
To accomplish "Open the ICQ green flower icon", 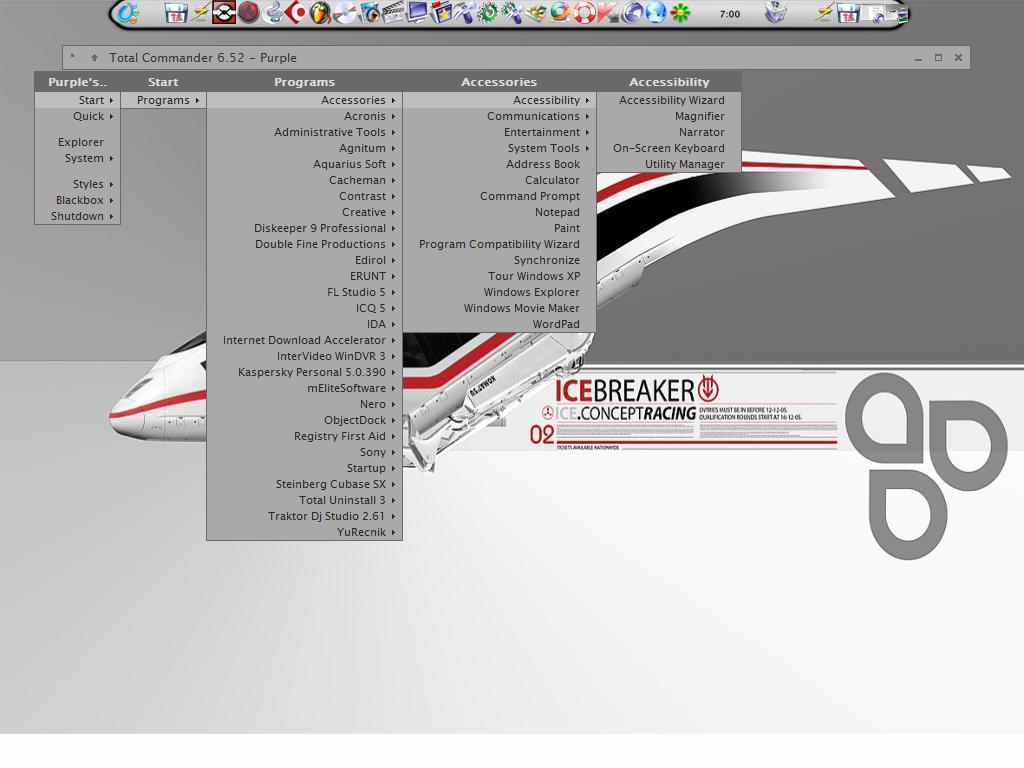I will click(x=680, y=13).
